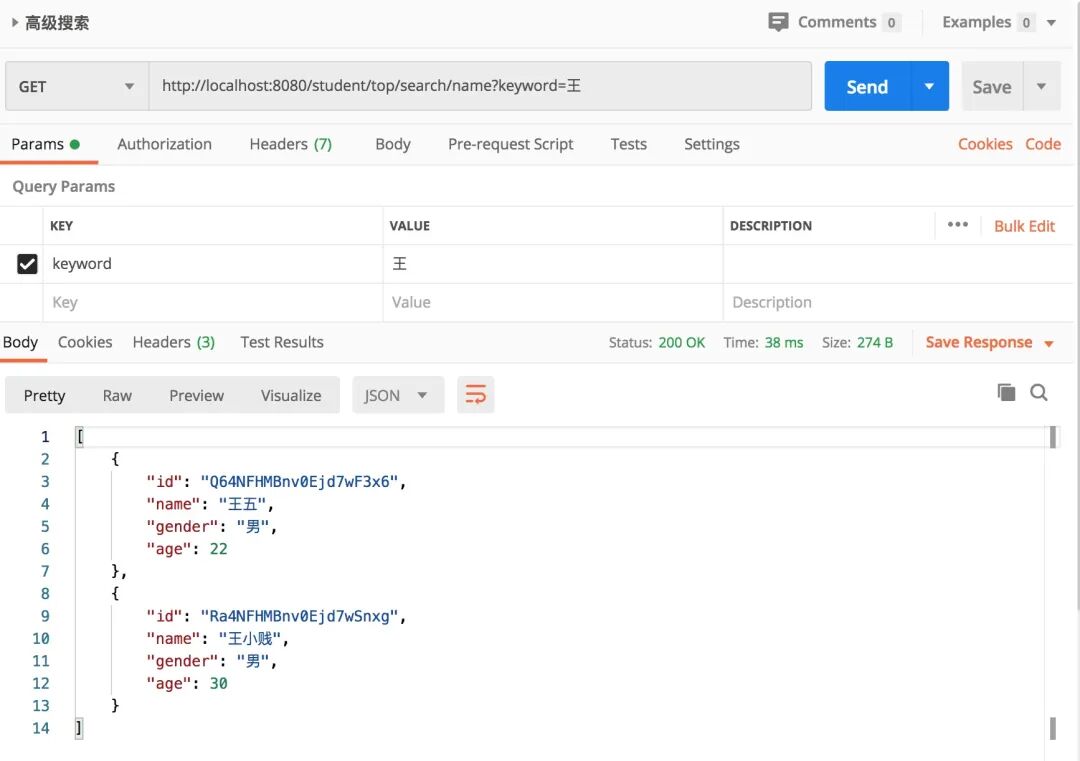Click the request URL input field
Viewport: 1080px width, 761px height.
480,86
